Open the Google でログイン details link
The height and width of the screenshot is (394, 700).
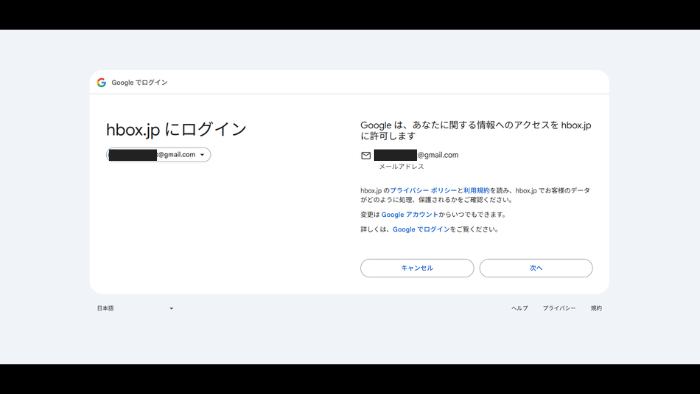(421, 229)
